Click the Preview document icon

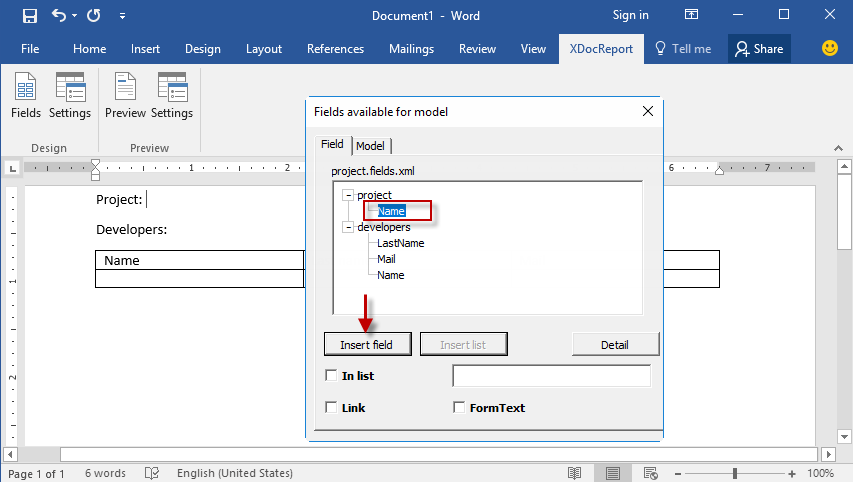click(125, 89)
